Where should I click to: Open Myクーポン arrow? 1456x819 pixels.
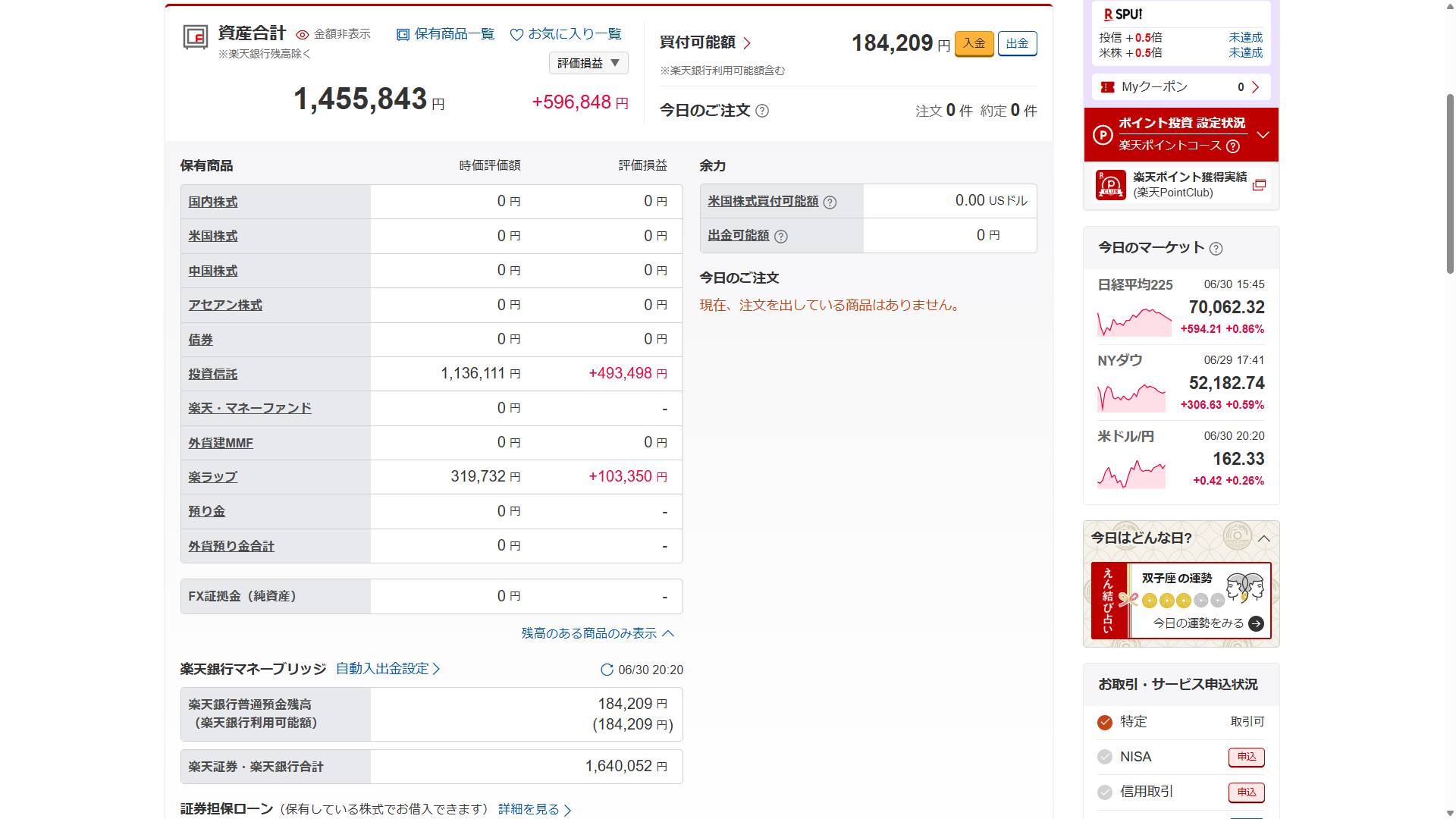(1255, 87)
